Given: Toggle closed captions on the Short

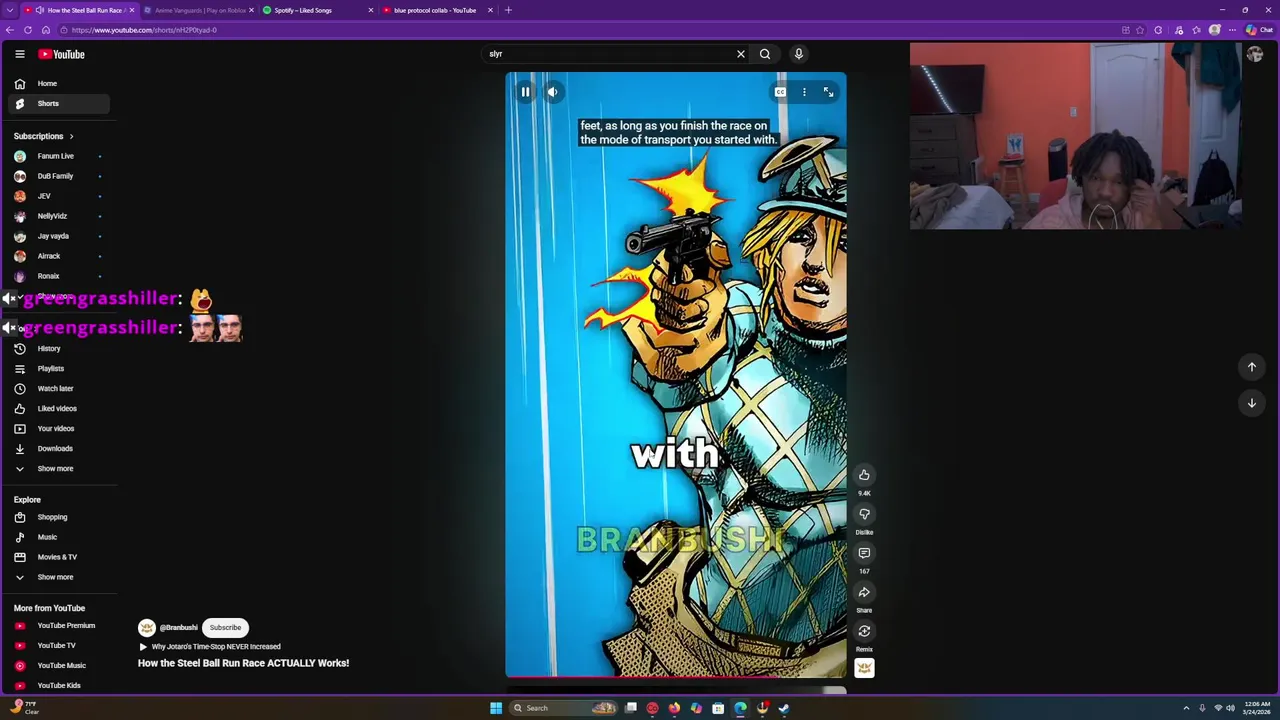Looking at the screenshot, I should (x=780, y=92).
